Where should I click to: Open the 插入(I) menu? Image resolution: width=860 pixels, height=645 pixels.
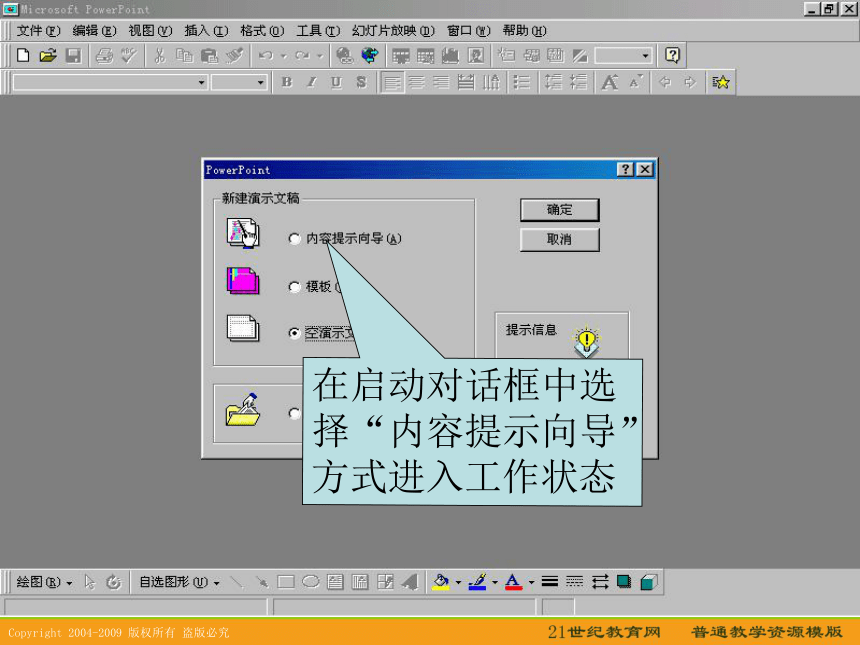[206, 31]
